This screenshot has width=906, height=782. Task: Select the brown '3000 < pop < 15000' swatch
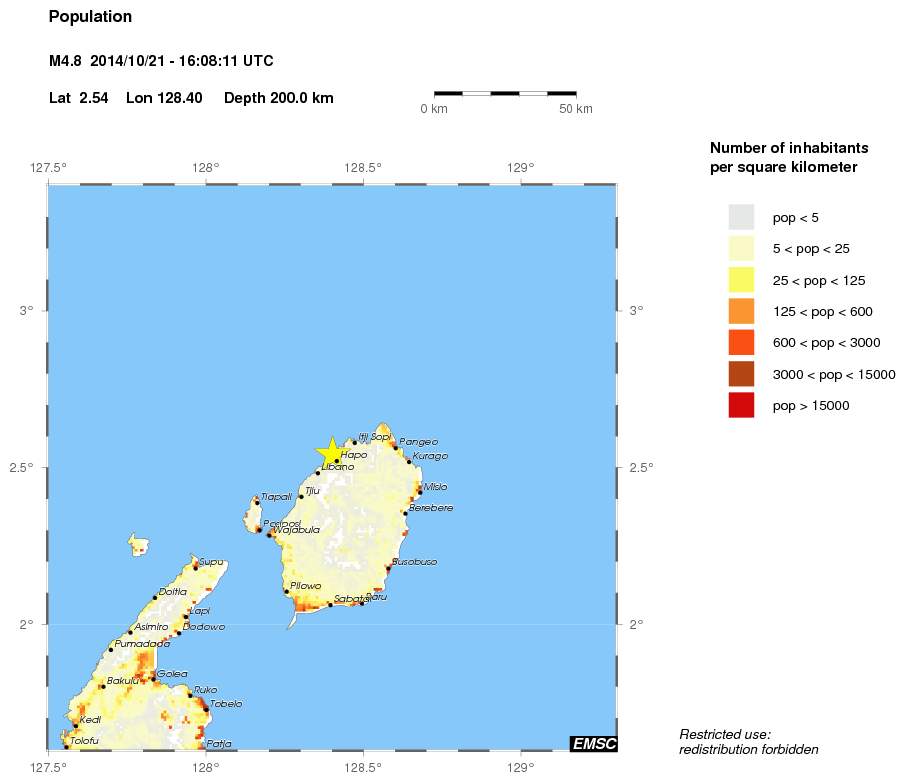pos(741,374)
